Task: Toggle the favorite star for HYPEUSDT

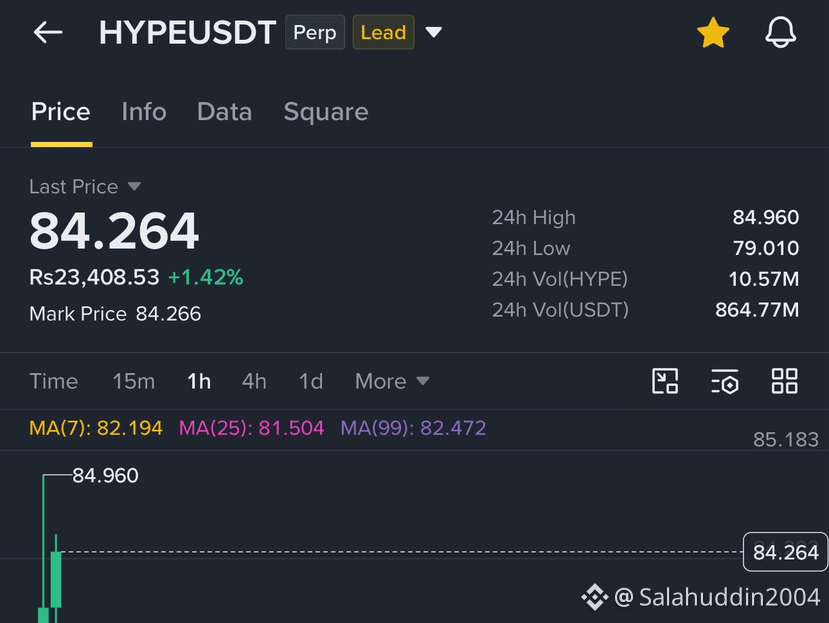Action: (713, 32)
